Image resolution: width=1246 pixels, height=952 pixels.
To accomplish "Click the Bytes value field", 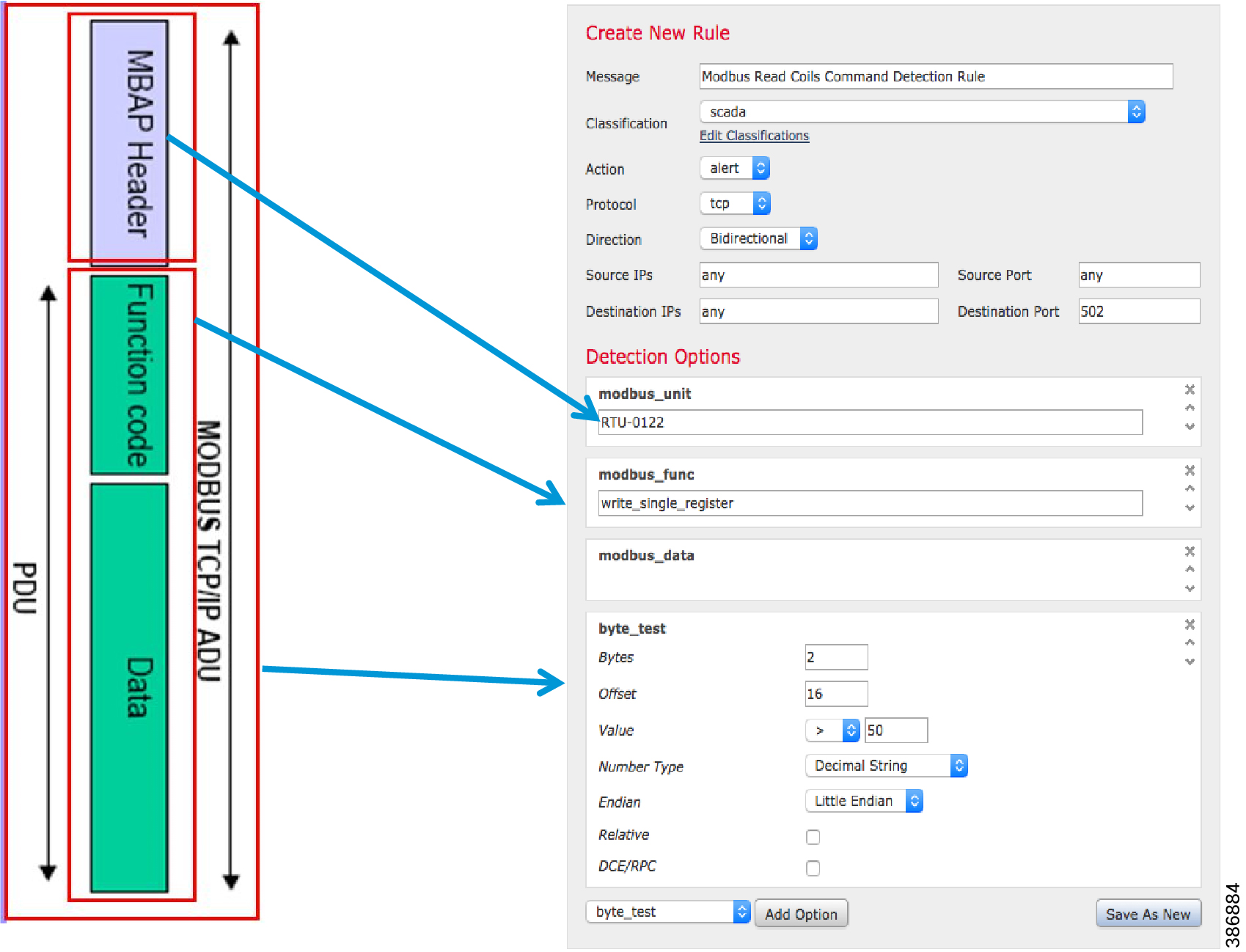I will click(836, 657).
